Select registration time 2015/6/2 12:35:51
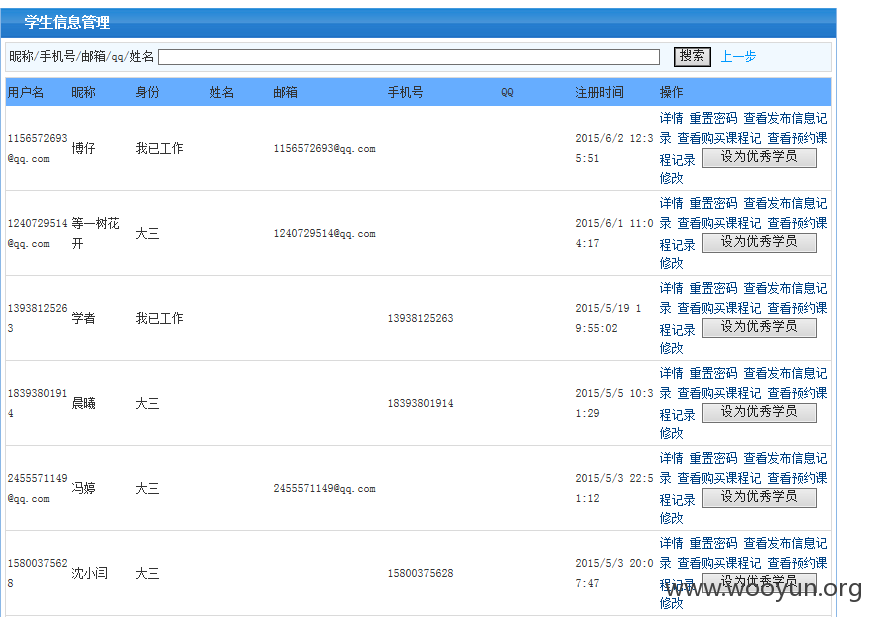 click(614, 148)
